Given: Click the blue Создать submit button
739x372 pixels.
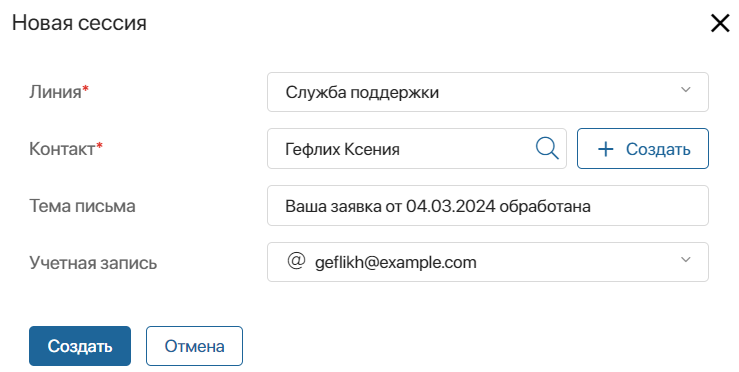Looking at the screenshot, I should [80, 346].
